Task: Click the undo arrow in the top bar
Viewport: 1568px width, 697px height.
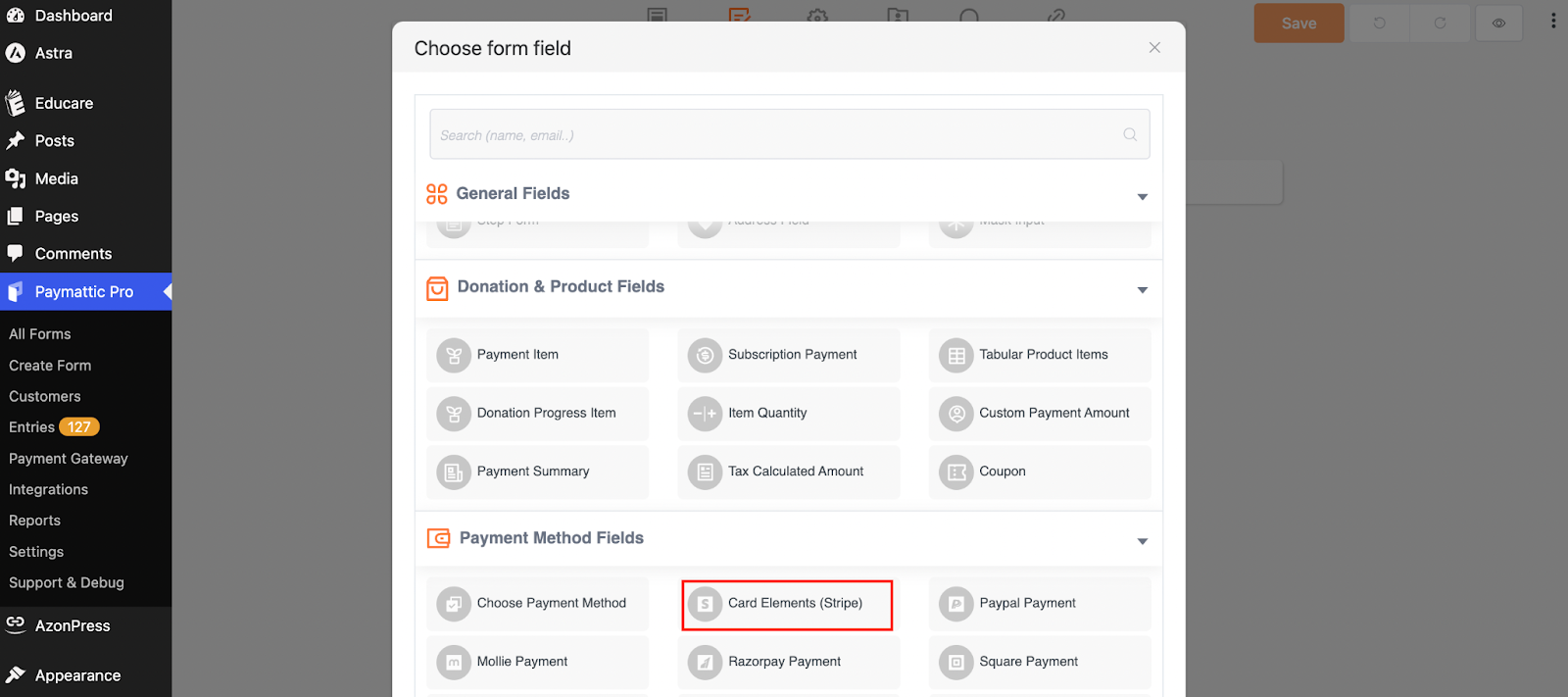Action: [x=1379, y=23]
